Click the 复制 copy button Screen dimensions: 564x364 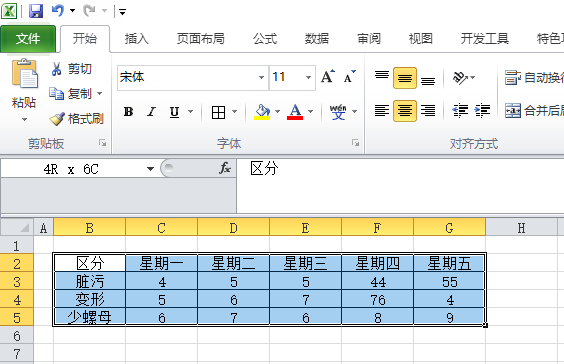click(x=70, y=94)
